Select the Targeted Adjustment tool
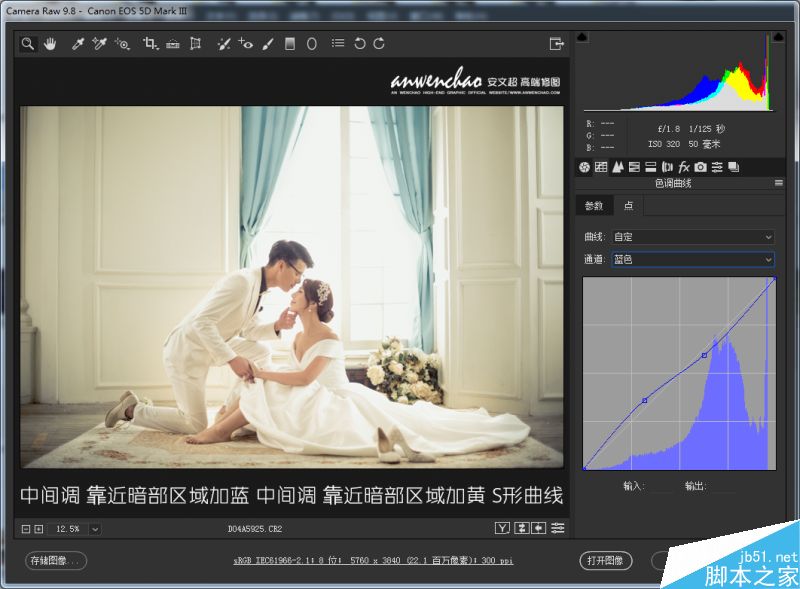Viewport: 800px width, 589px height. click(x=122, y=44)
